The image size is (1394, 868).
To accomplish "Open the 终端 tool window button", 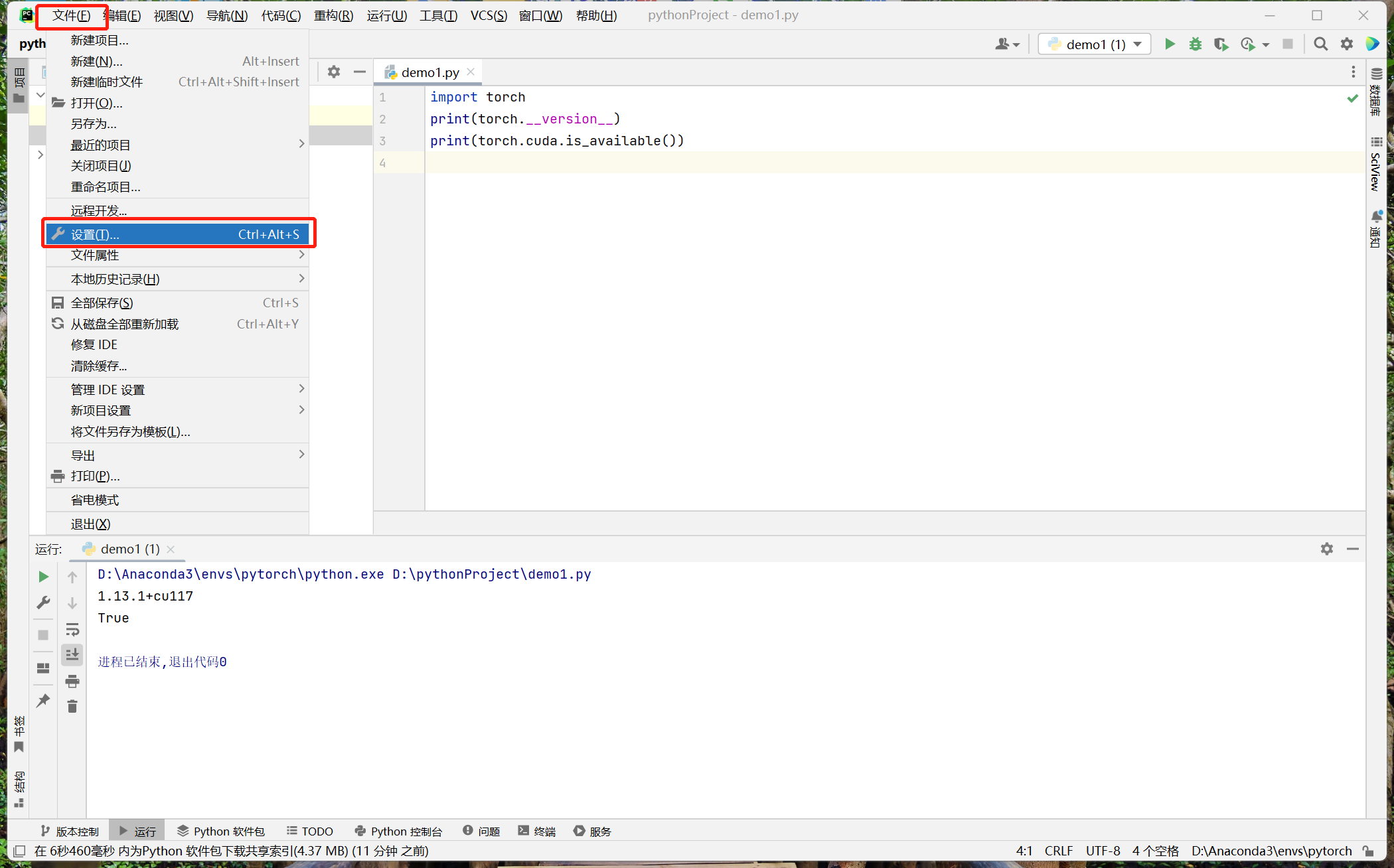I will [x=536, y=831].
